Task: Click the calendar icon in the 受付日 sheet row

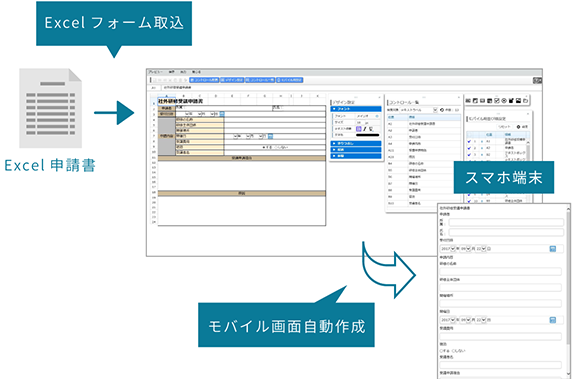Action: [x=222, y=114]
